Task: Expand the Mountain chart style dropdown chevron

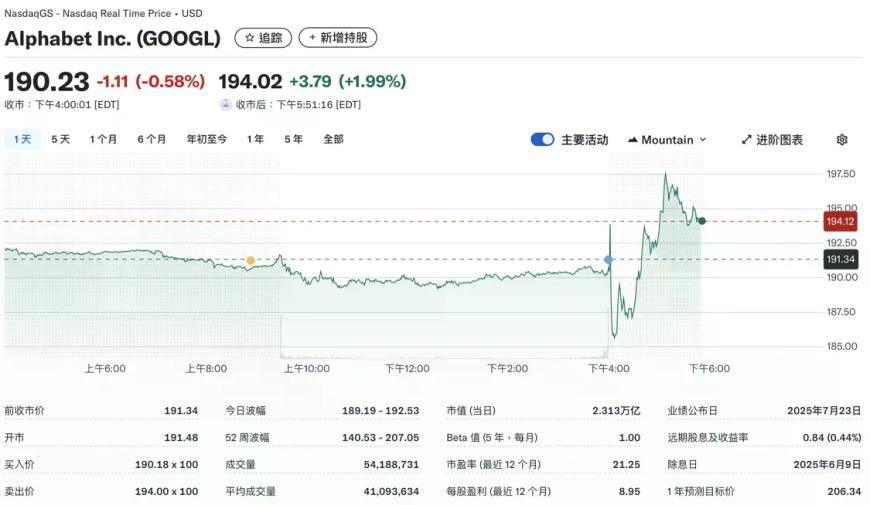Action: [x=703, y=140]
